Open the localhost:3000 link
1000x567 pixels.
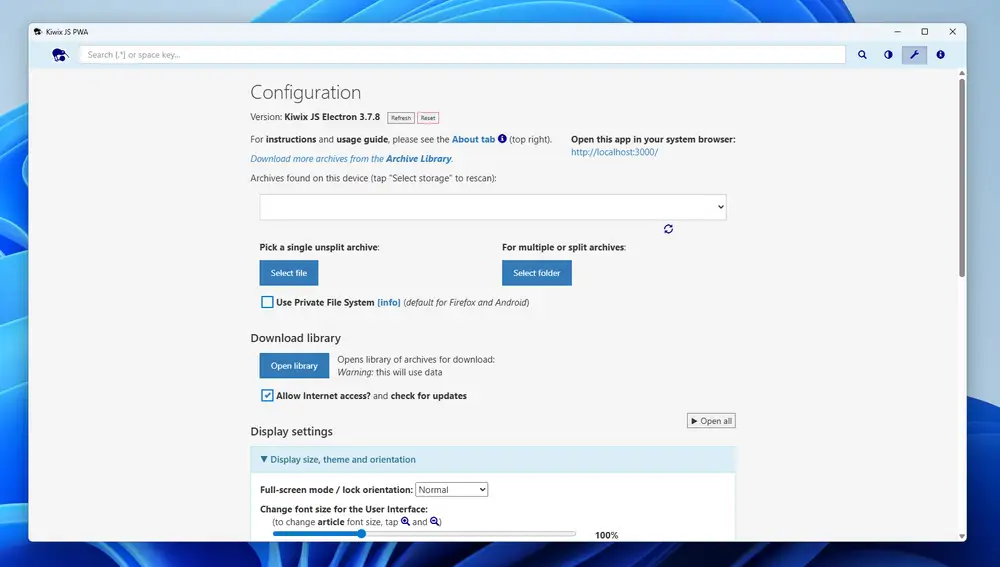(614, 153)
